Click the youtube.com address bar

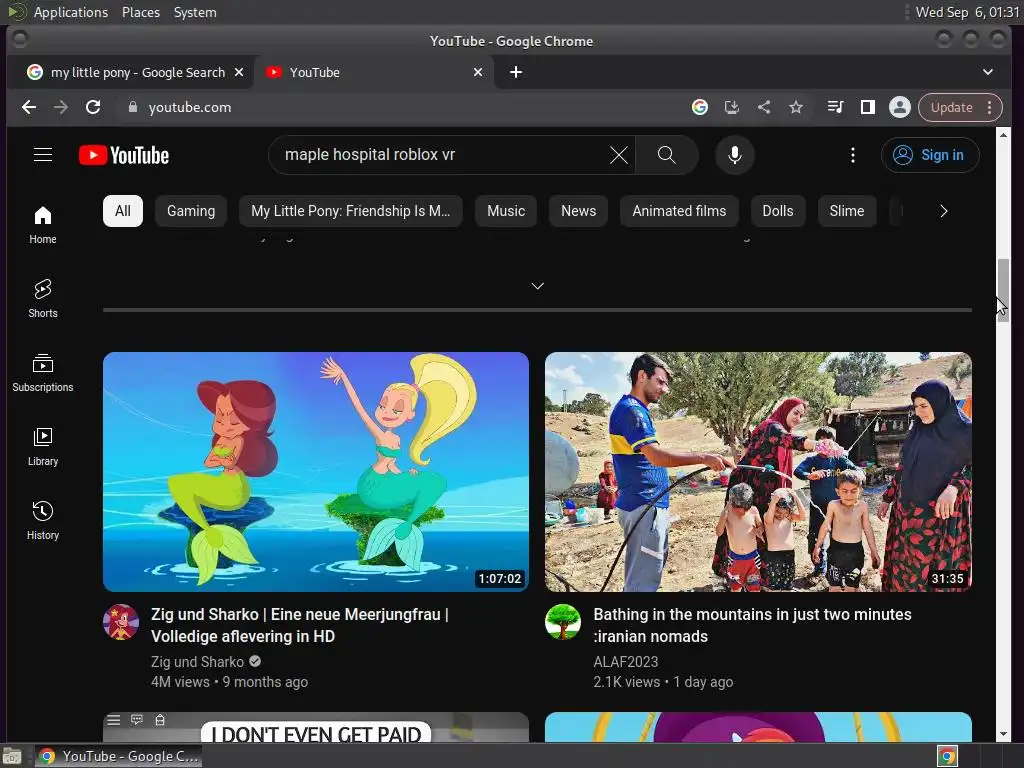point(405,107)
